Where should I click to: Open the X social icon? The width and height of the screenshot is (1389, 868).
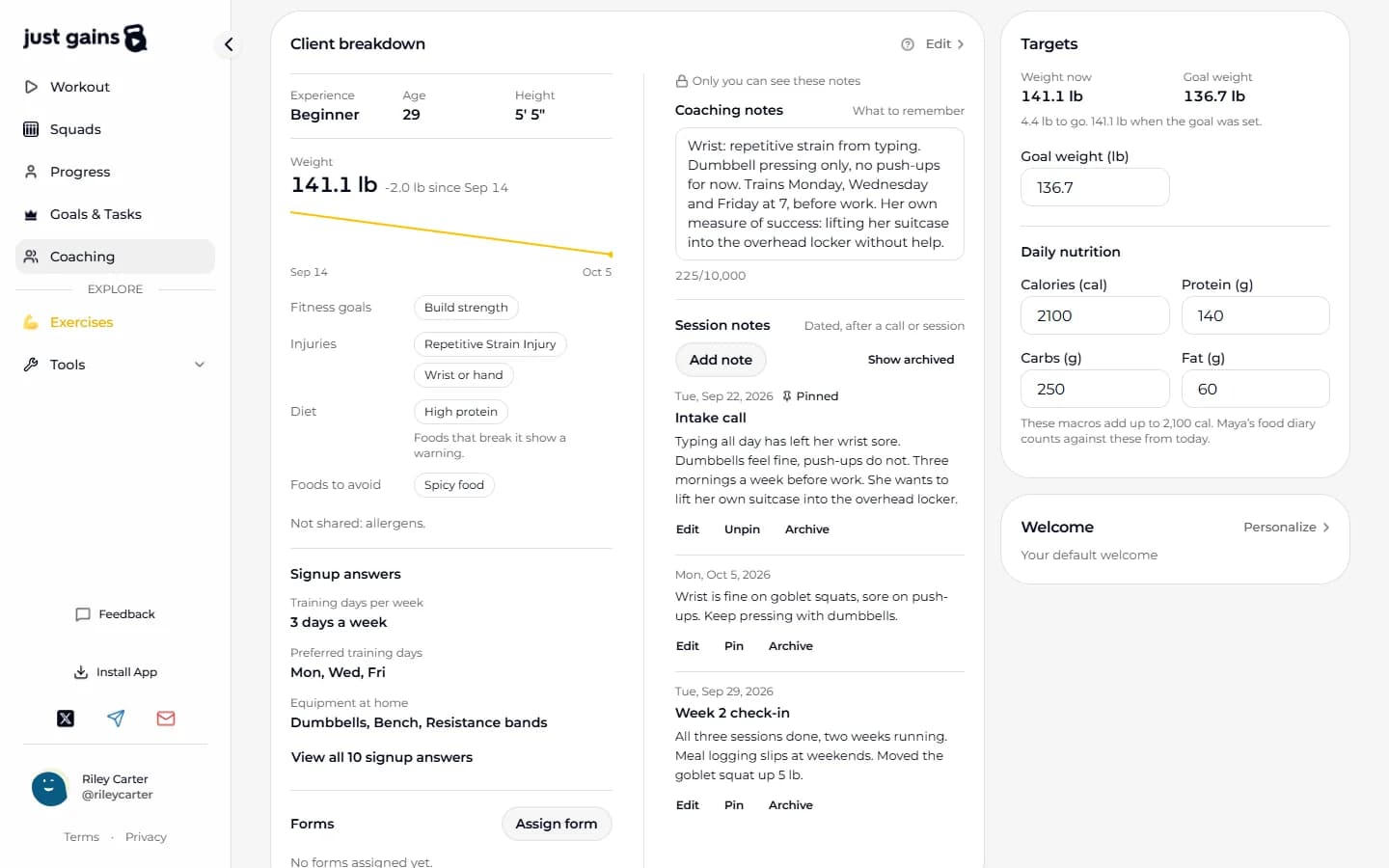coord(66,719)
